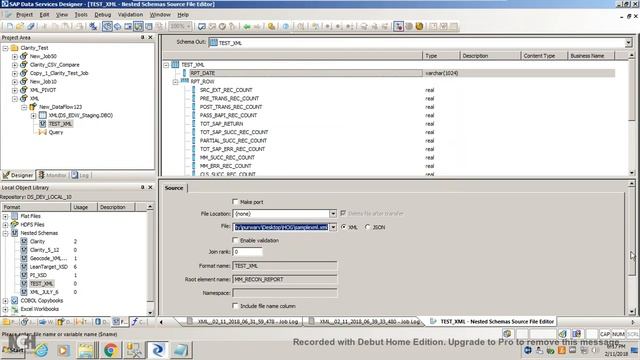640x360 pixels.
Task: Select the Custom Functions tab in library
Action: tap(138, 322)
